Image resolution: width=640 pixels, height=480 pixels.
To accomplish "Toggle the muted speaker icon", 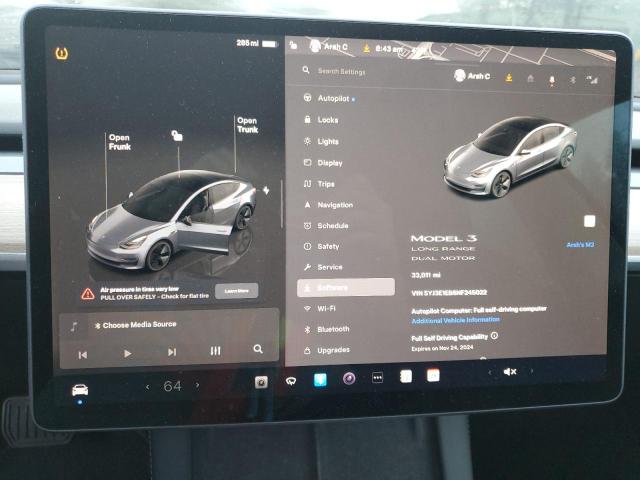I will coord(510,371).
